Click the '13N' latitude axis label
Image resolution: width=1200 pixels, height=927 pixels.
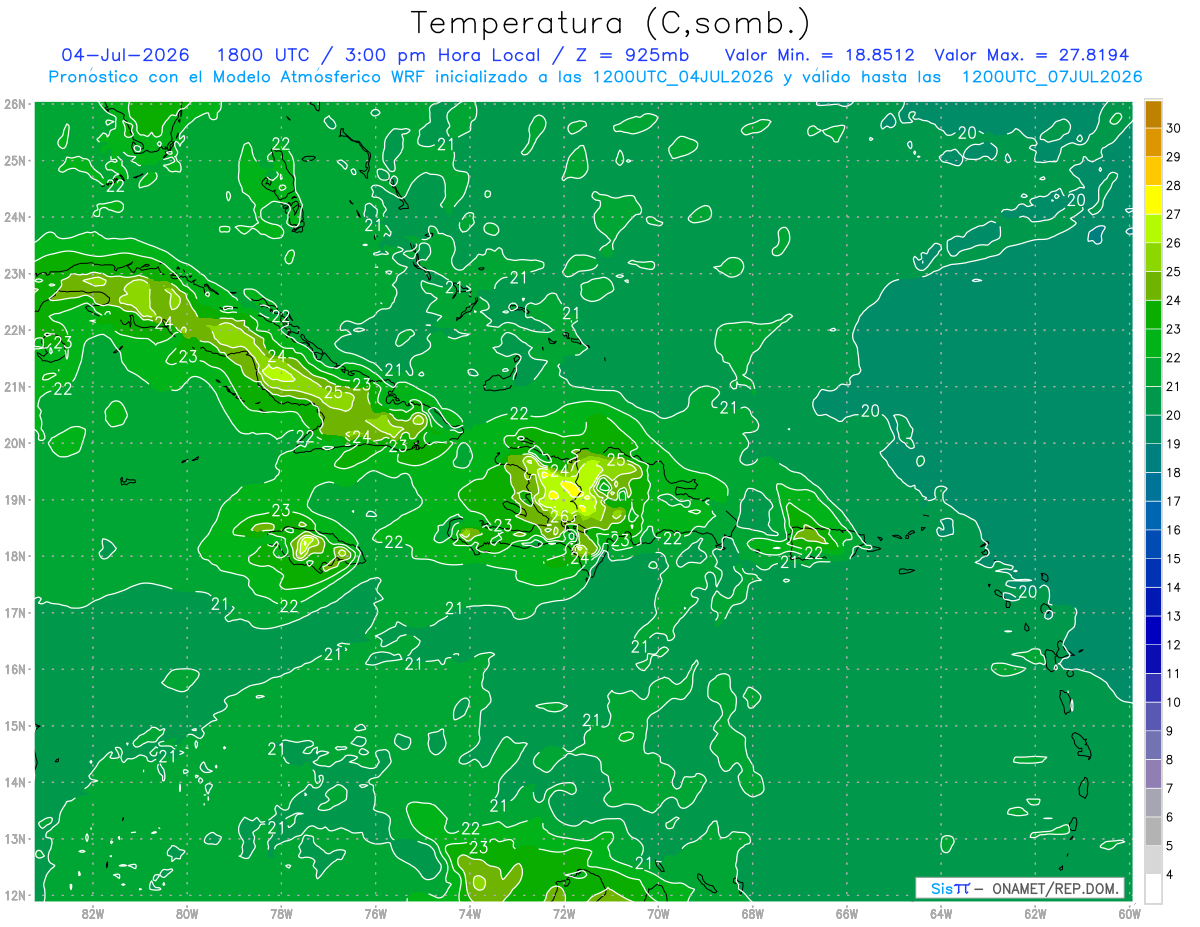[14, 838]
